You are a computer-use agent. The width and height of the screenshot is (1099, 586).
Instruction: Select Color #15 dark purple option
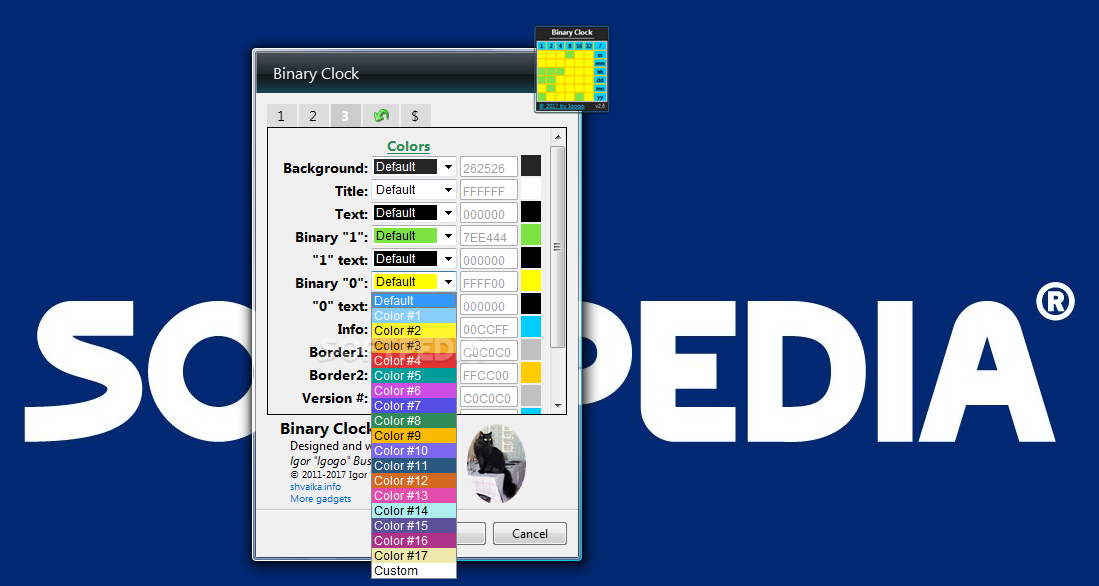[x=414, y=526]
